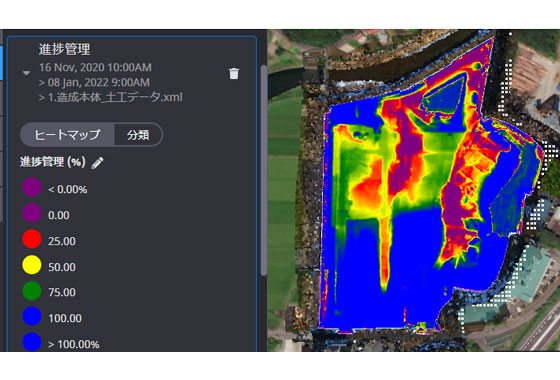Image resolution: width=560 pixels, height=380 pixels.
Task: Select the green 75.00 swatch
Action: [32, 291]
